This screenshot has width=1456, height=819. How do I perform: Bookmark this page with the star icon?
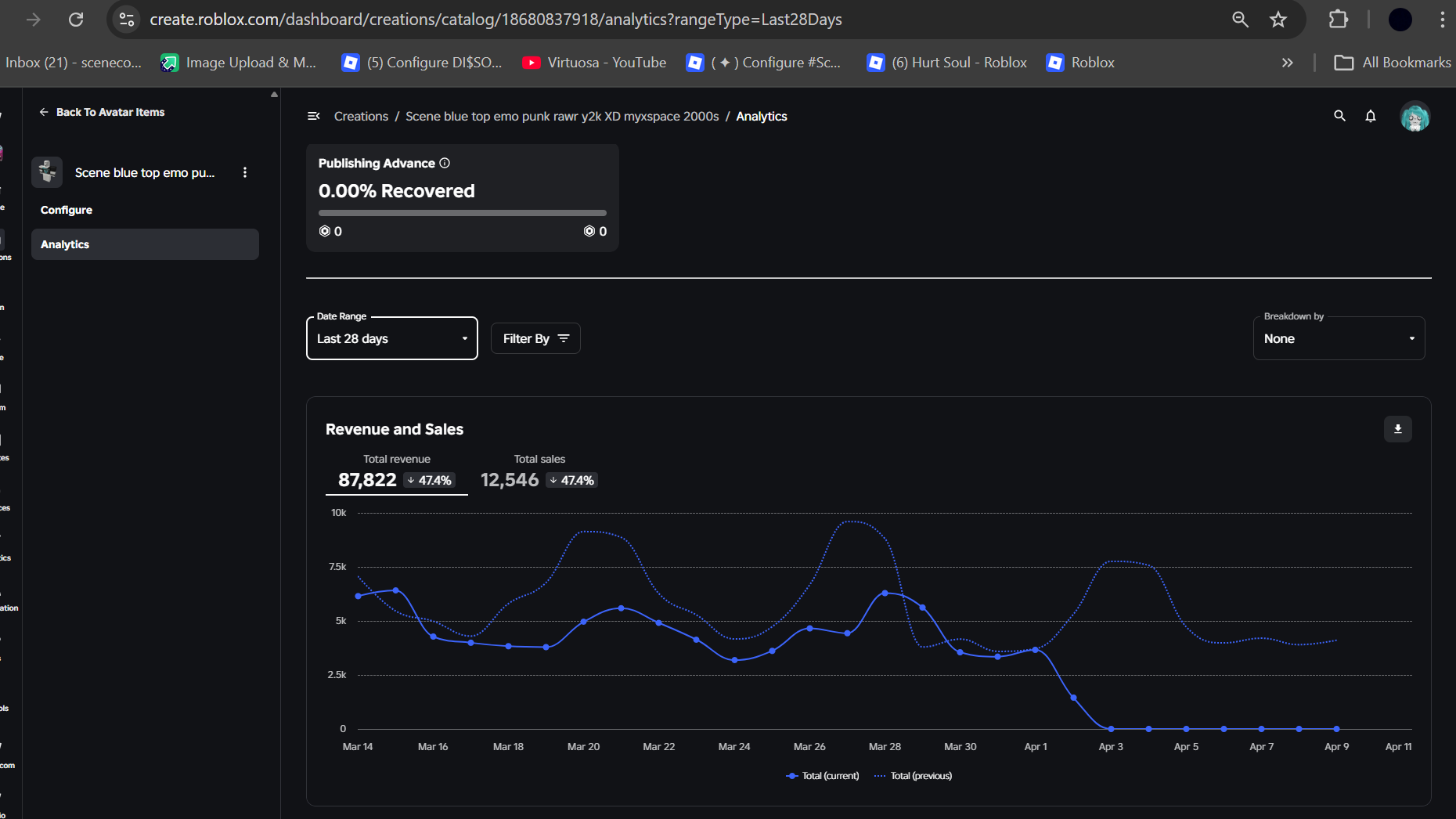[1278, 20]
